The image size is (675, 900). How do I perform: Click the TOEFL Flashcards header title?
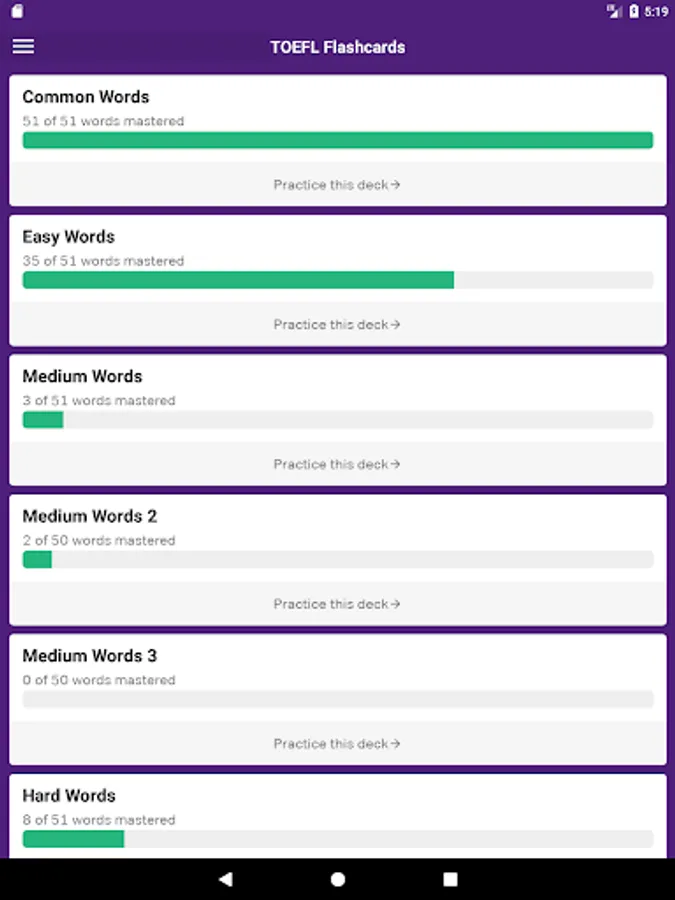point(337,47)
